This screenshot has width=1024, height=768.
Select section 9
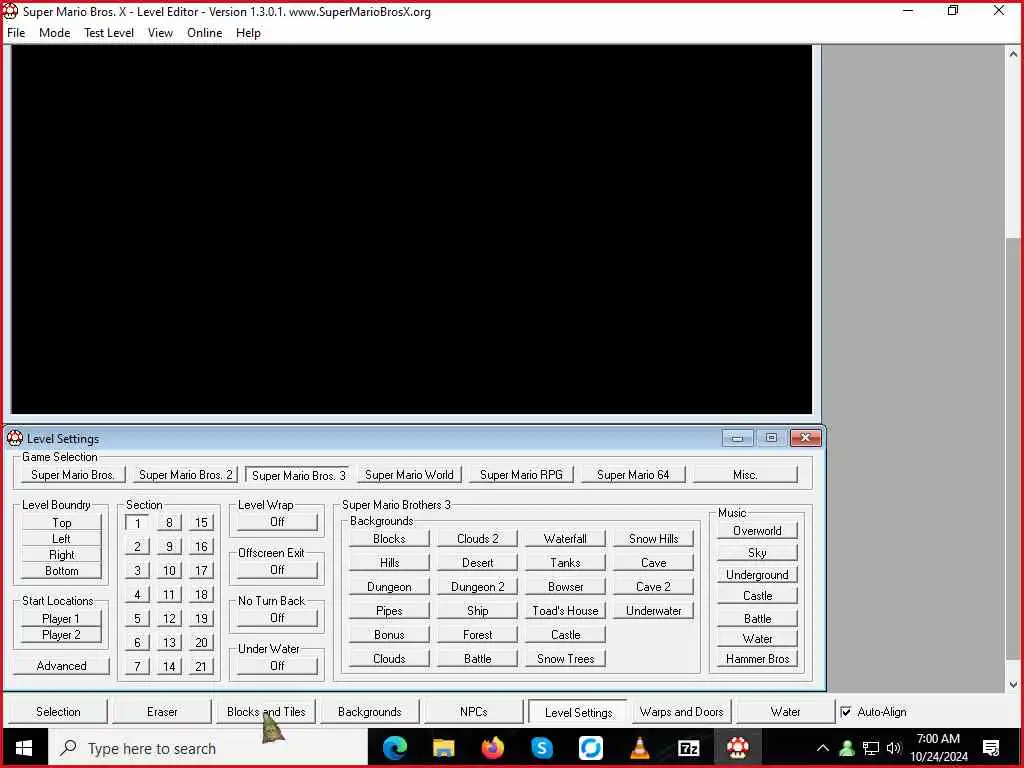coord(169,547)
